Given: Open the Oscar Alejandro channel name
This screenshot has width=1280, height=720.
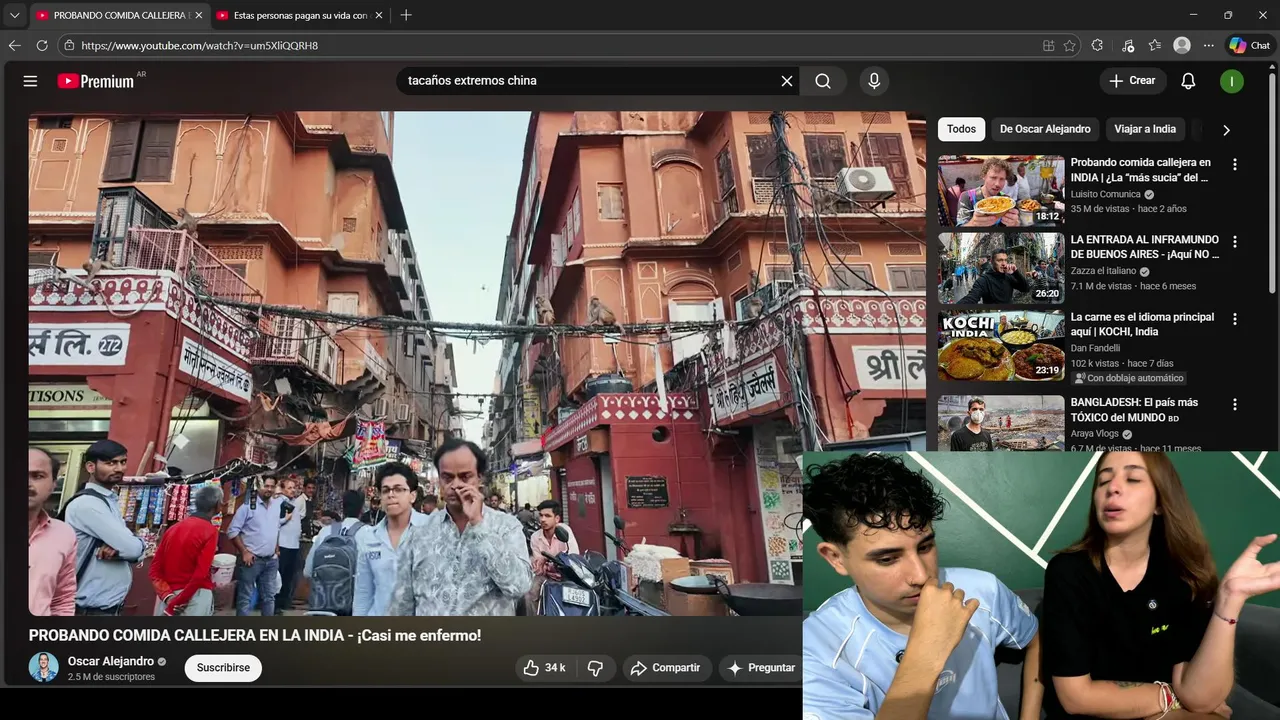Looking at the screenshot, I should (x=111, y=661).
